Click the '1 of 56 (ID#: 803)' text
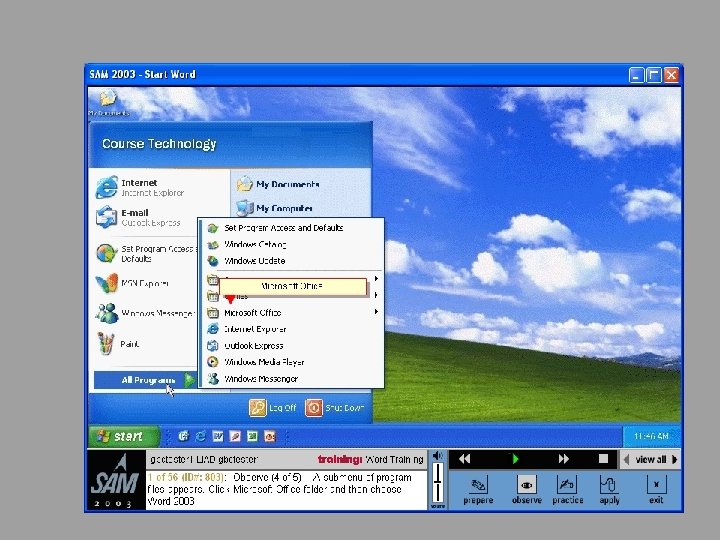 click(x=186, y=477)
